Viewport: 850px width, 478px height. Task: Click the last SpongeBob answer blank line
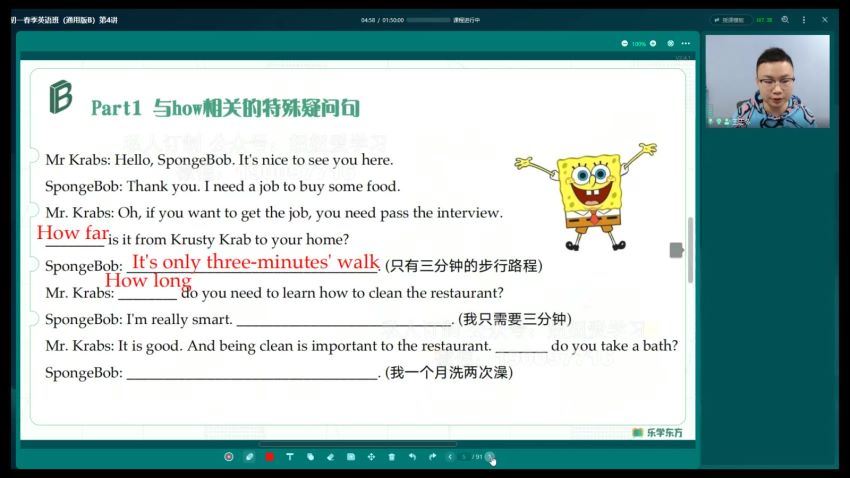pos(252,374)
